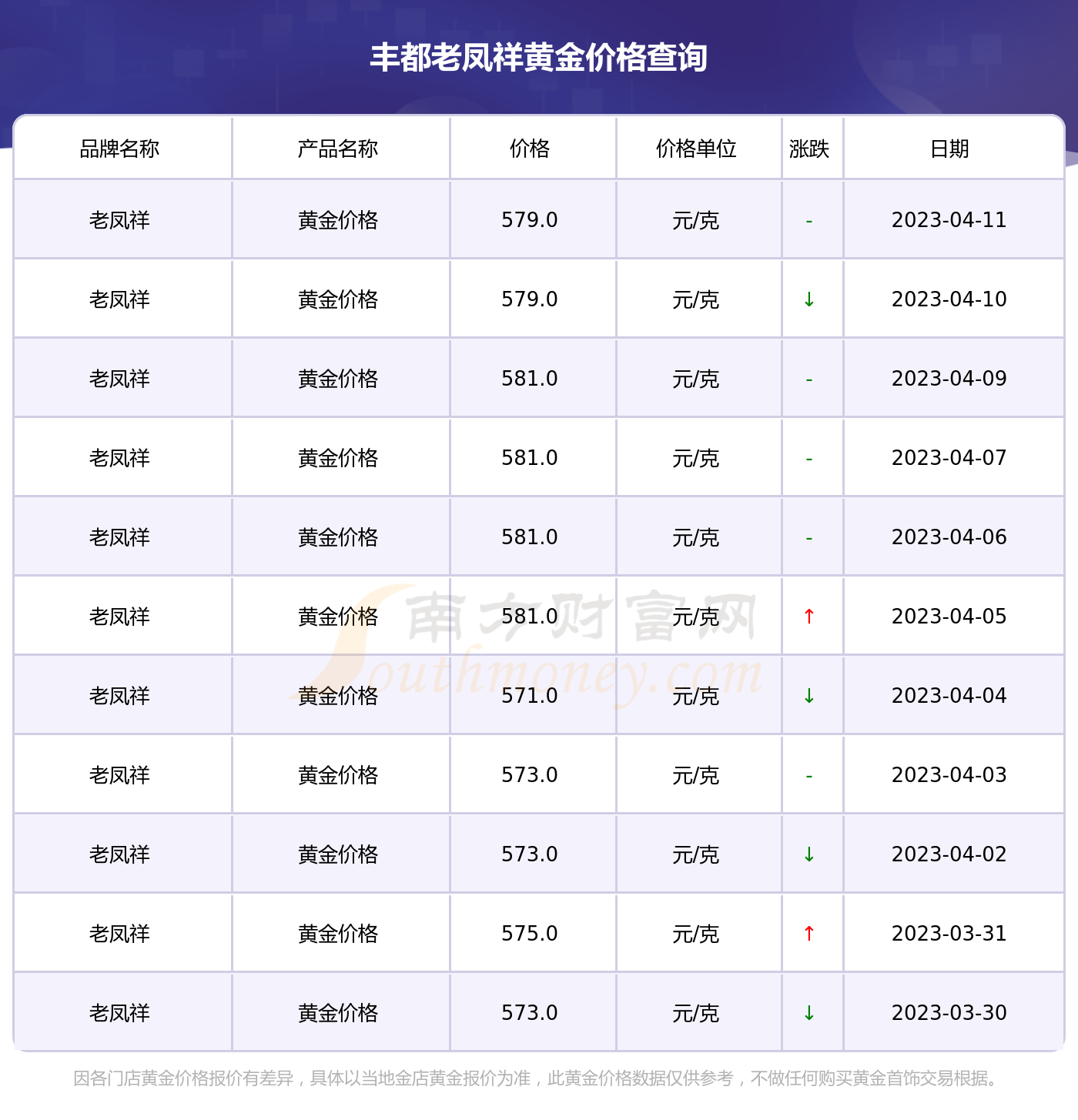Click the 575.0 price cell
Image resolution: width=1078 pixels, height=1120 pixels.
[x=530, y=934]
